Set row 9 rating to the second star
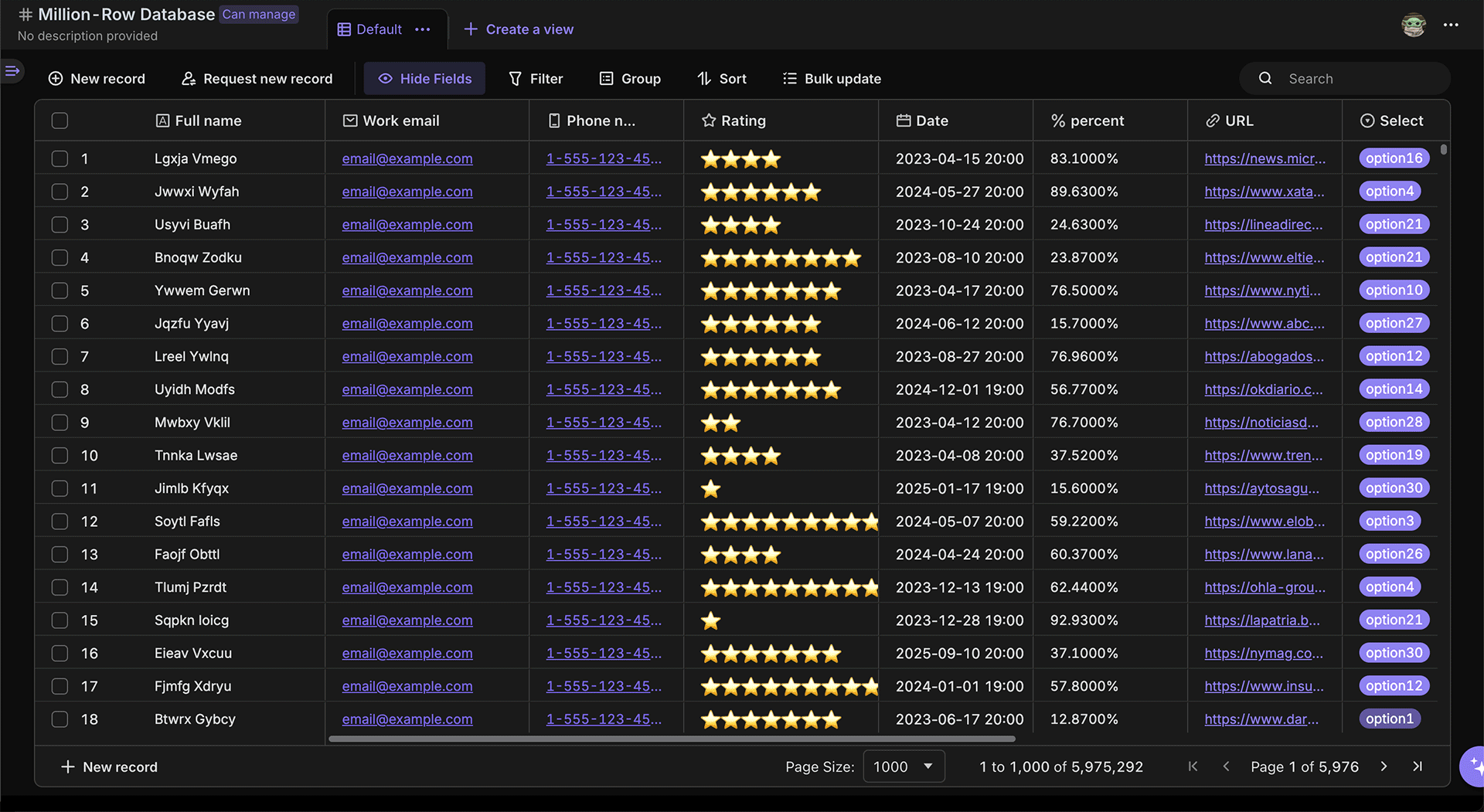This screenshot has height=812, width=1484. point(730,423)
